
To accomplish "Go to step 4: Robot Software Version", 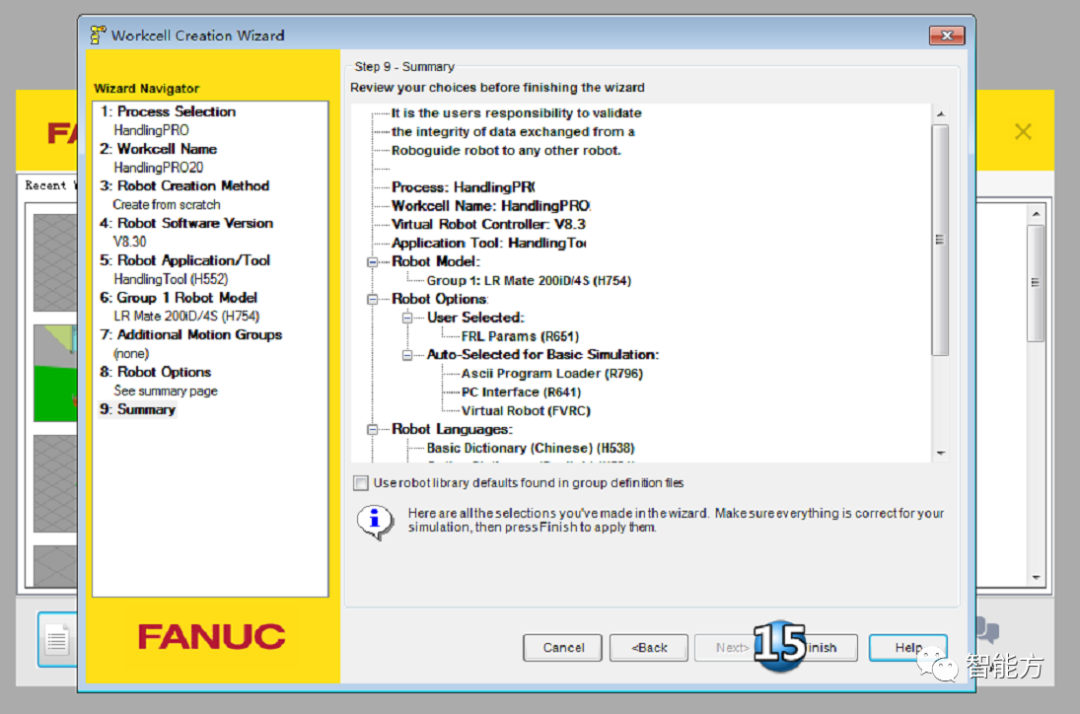I will click(x=187, y=223).
